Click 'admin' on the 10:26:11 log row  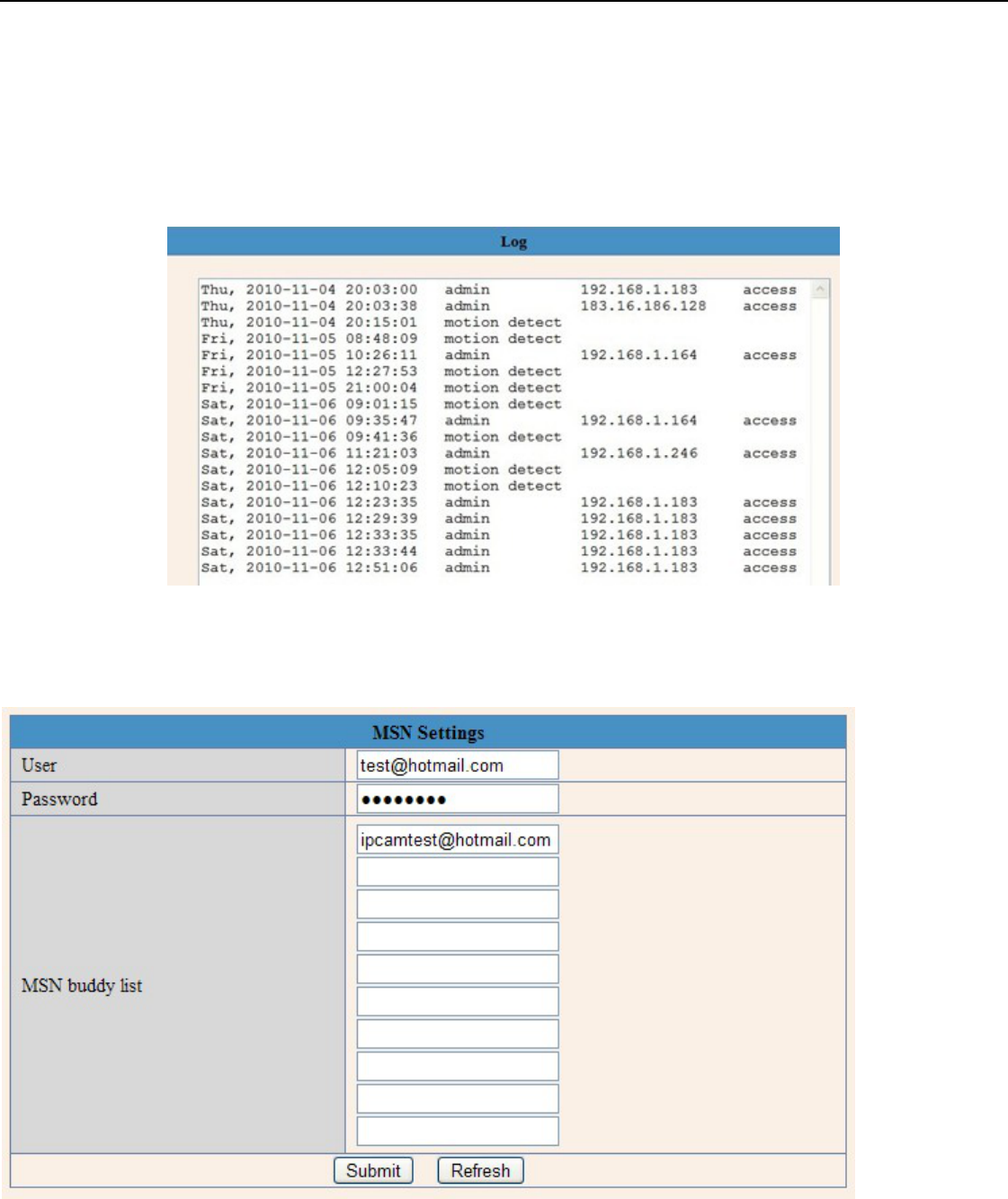point(467,355)
